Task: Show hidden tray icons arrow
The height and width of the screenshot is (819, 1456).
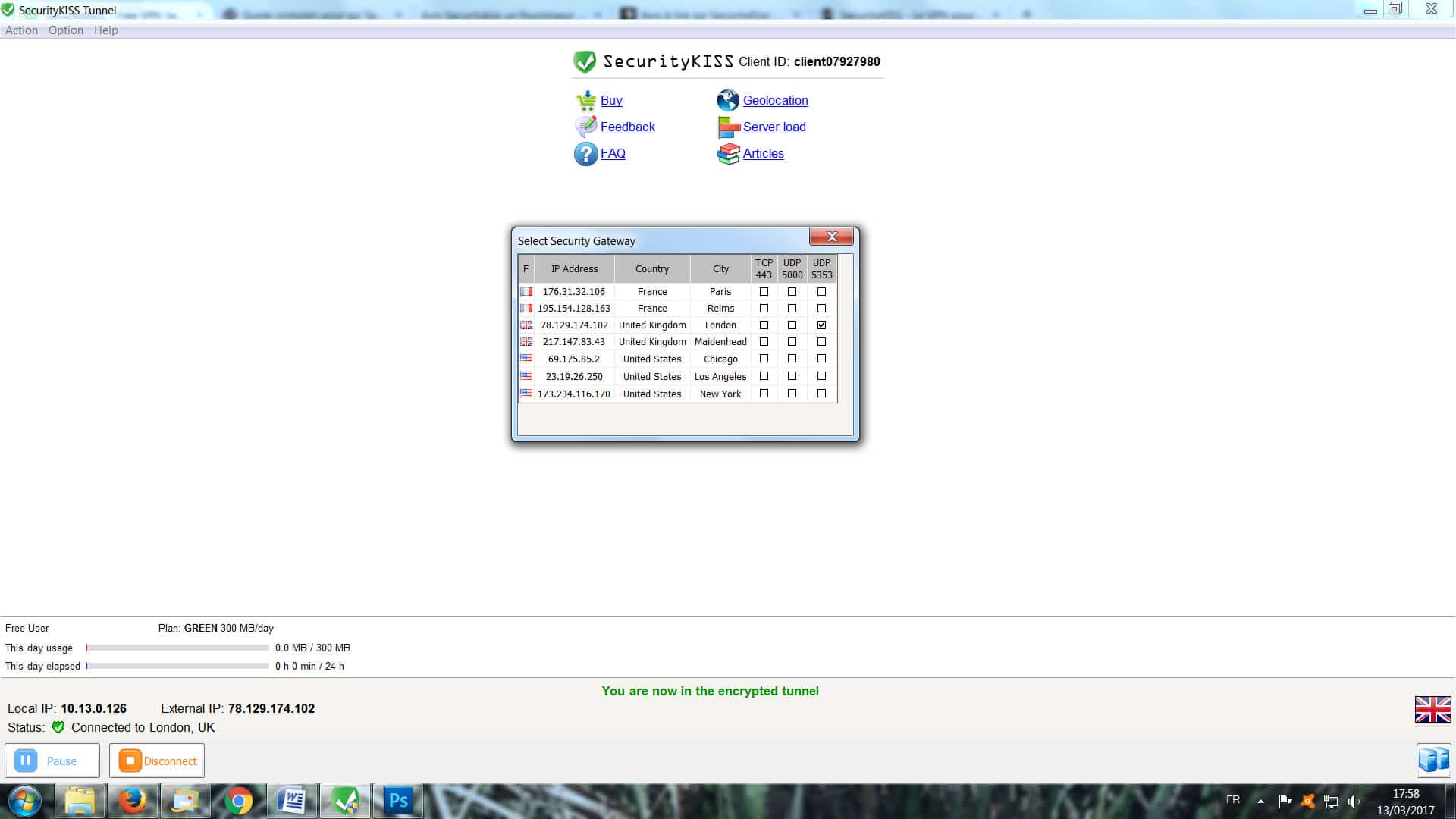Action: (x=1260, y=801)
